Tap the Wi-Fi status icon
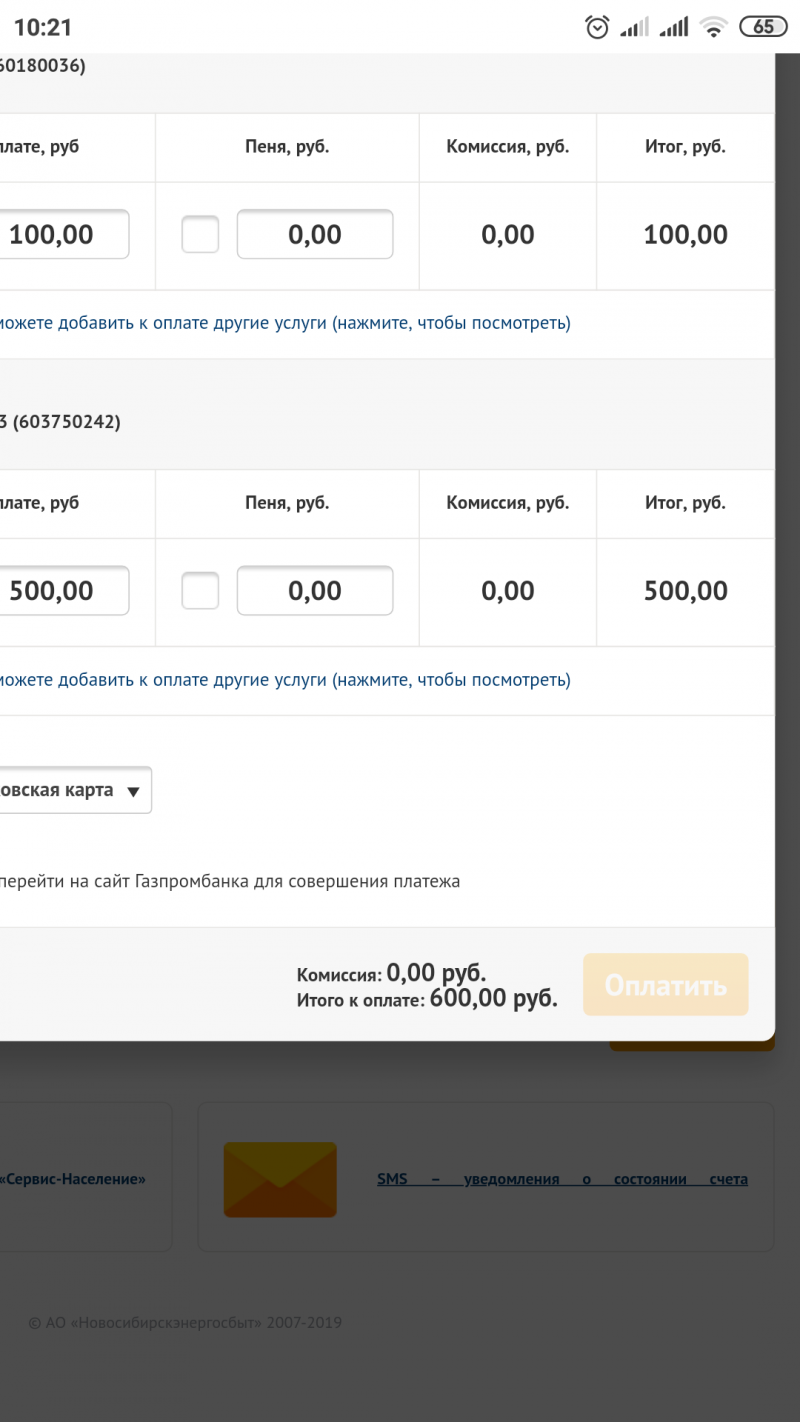 (x=713, y=27)
